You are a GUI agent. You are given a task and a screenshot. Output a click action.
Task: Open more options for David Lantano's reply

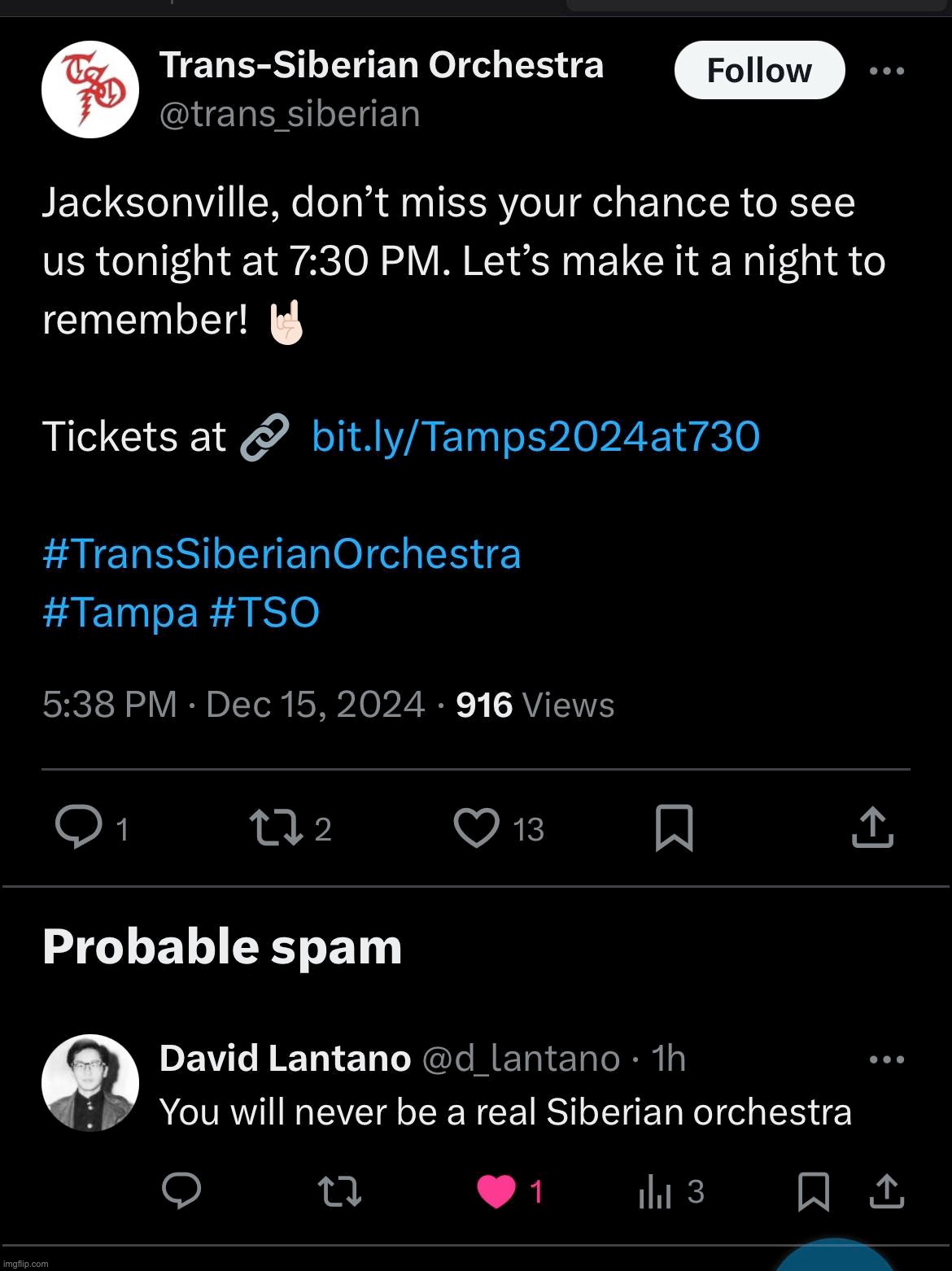887,1059
